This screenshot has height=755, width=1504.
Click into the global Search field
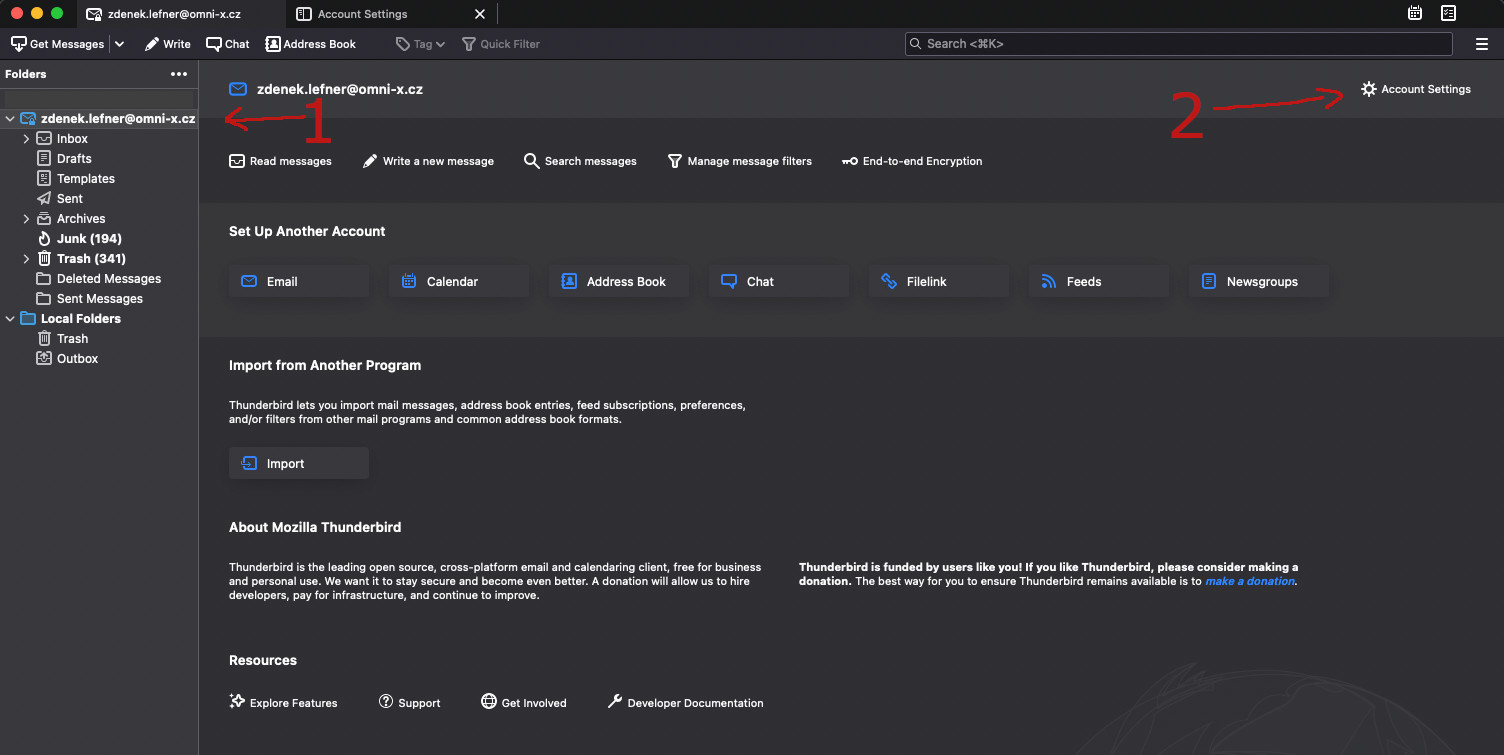tap(1178, 44)
